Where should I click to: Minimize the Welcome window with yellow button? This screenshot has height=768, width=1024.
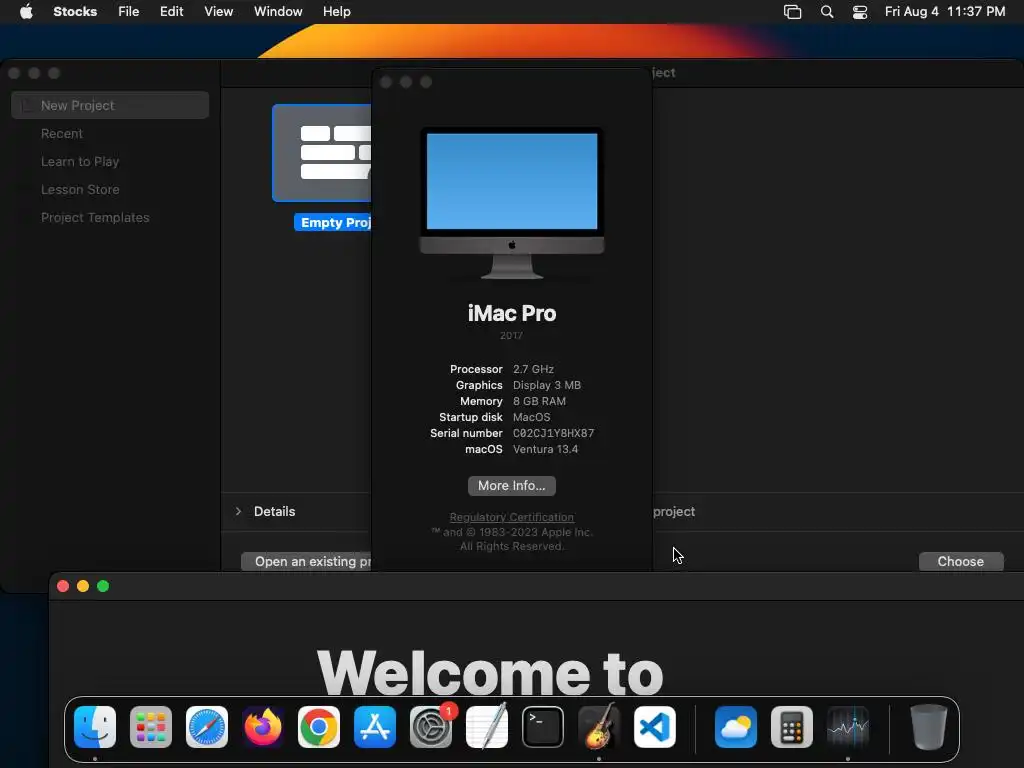click(83, 586)
